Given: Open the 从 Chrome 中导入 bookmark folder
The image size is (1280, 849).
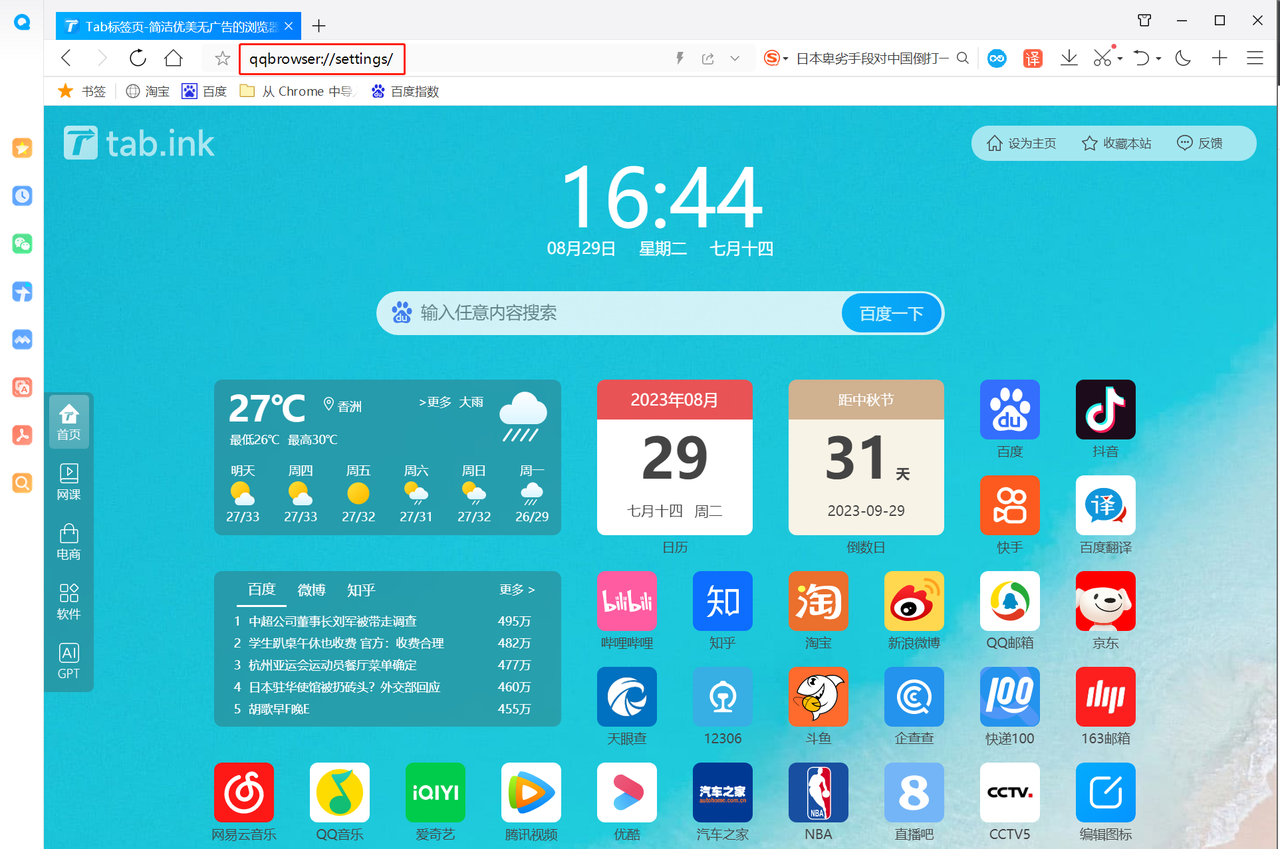Looking at the screenshot, I should click(x=298, y=91).
